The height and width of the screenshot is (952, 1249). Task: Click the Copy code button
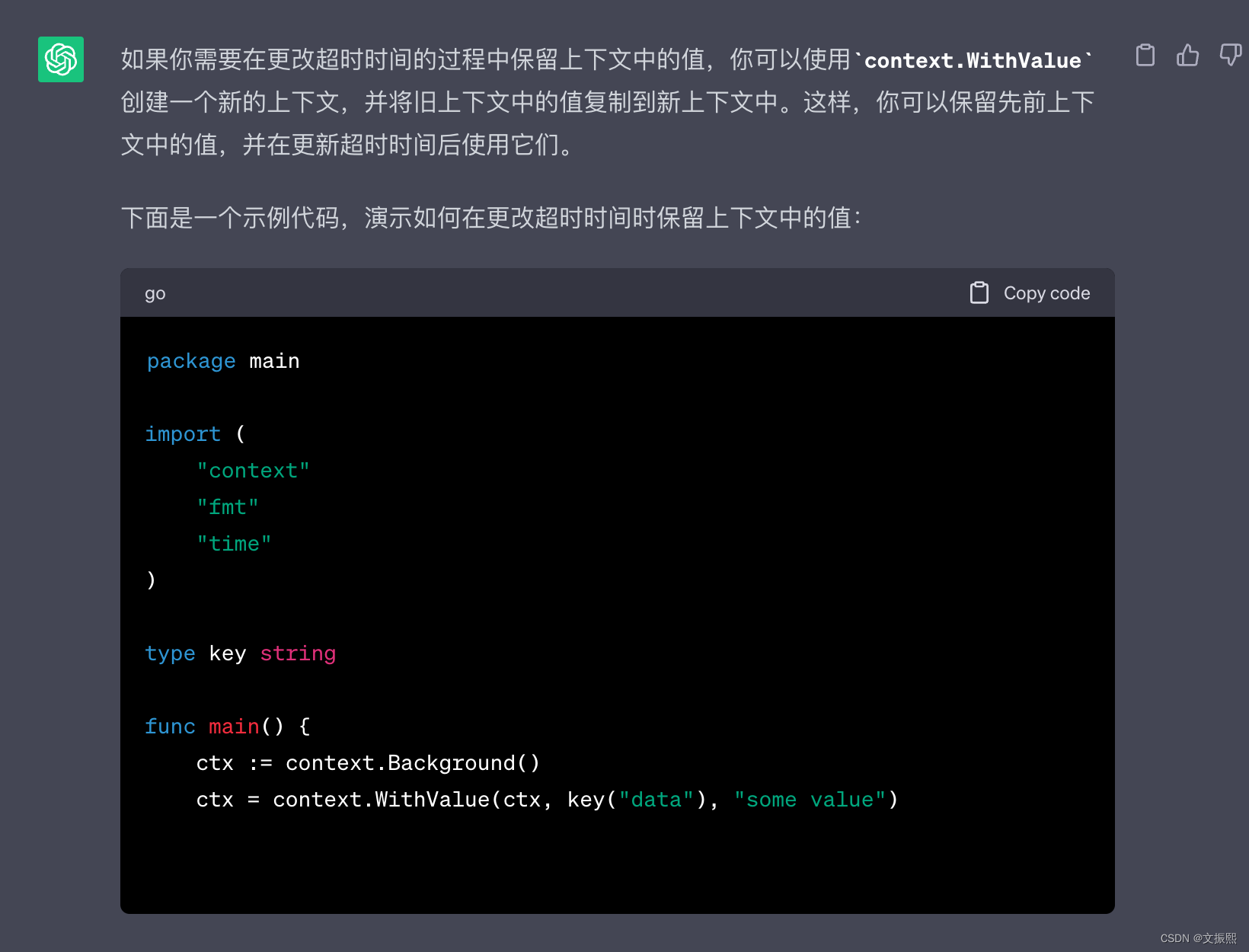click(1030, 293)
